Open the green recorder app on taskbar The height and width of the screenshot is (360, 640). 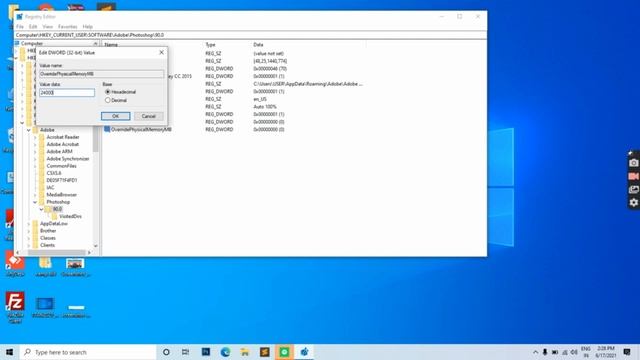284,352
